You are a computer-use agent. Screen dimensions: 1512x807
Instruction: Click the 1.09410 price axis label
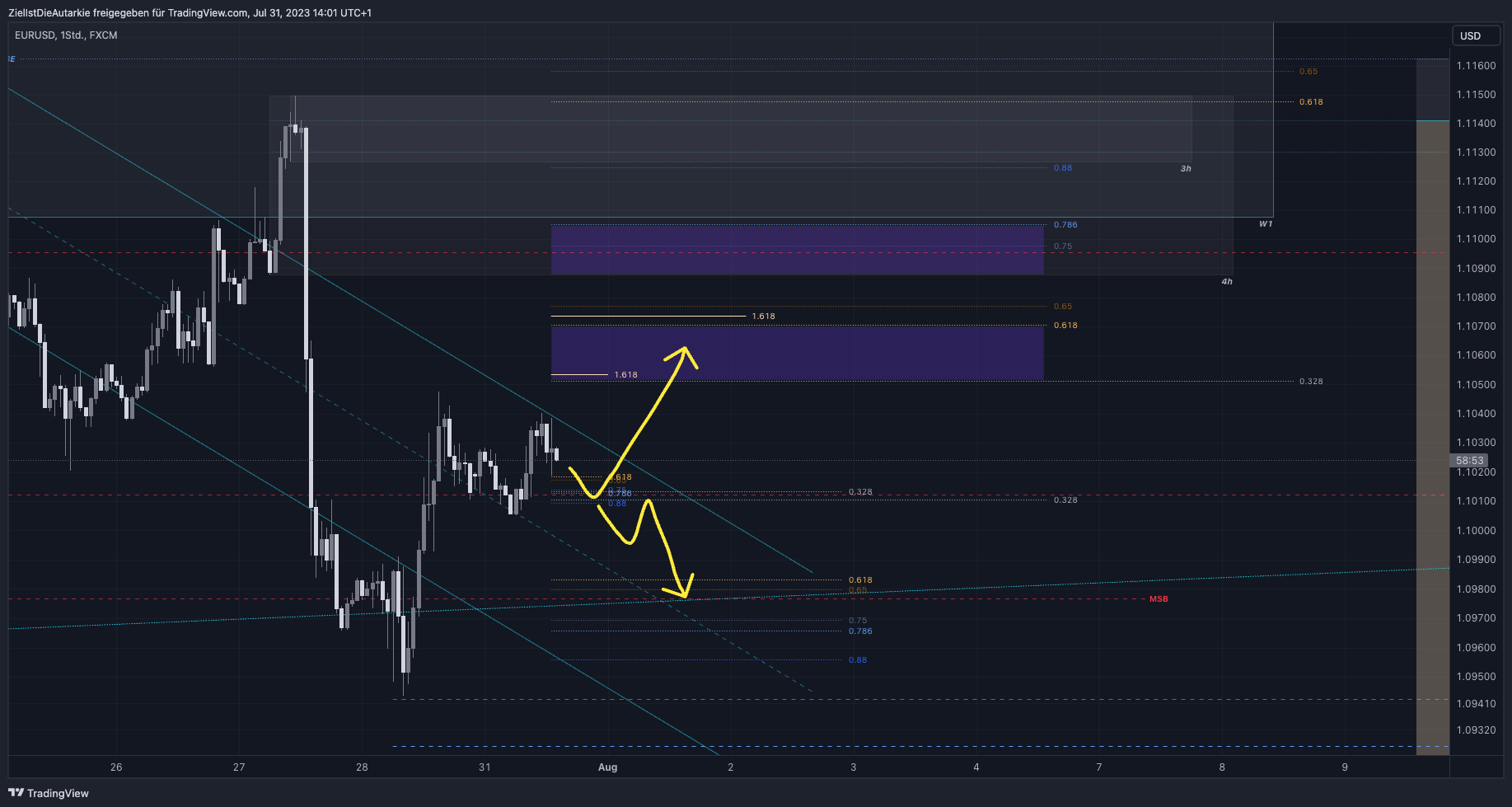(x=1476, y=704)
